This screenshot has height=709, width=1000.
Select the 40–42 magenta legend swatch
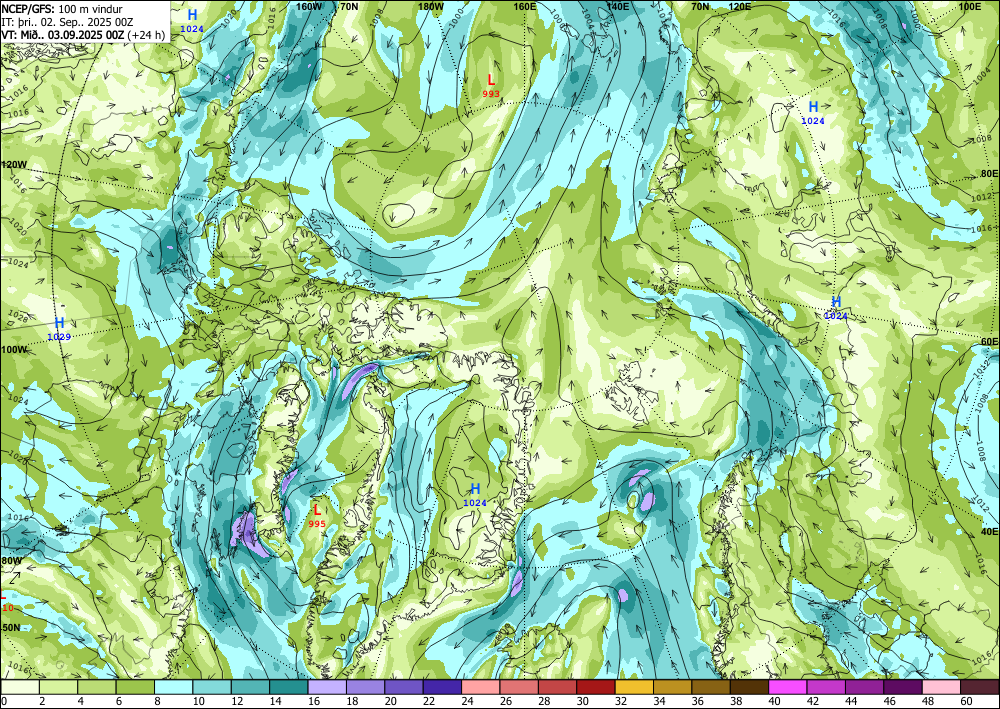[x=788, y=687]
